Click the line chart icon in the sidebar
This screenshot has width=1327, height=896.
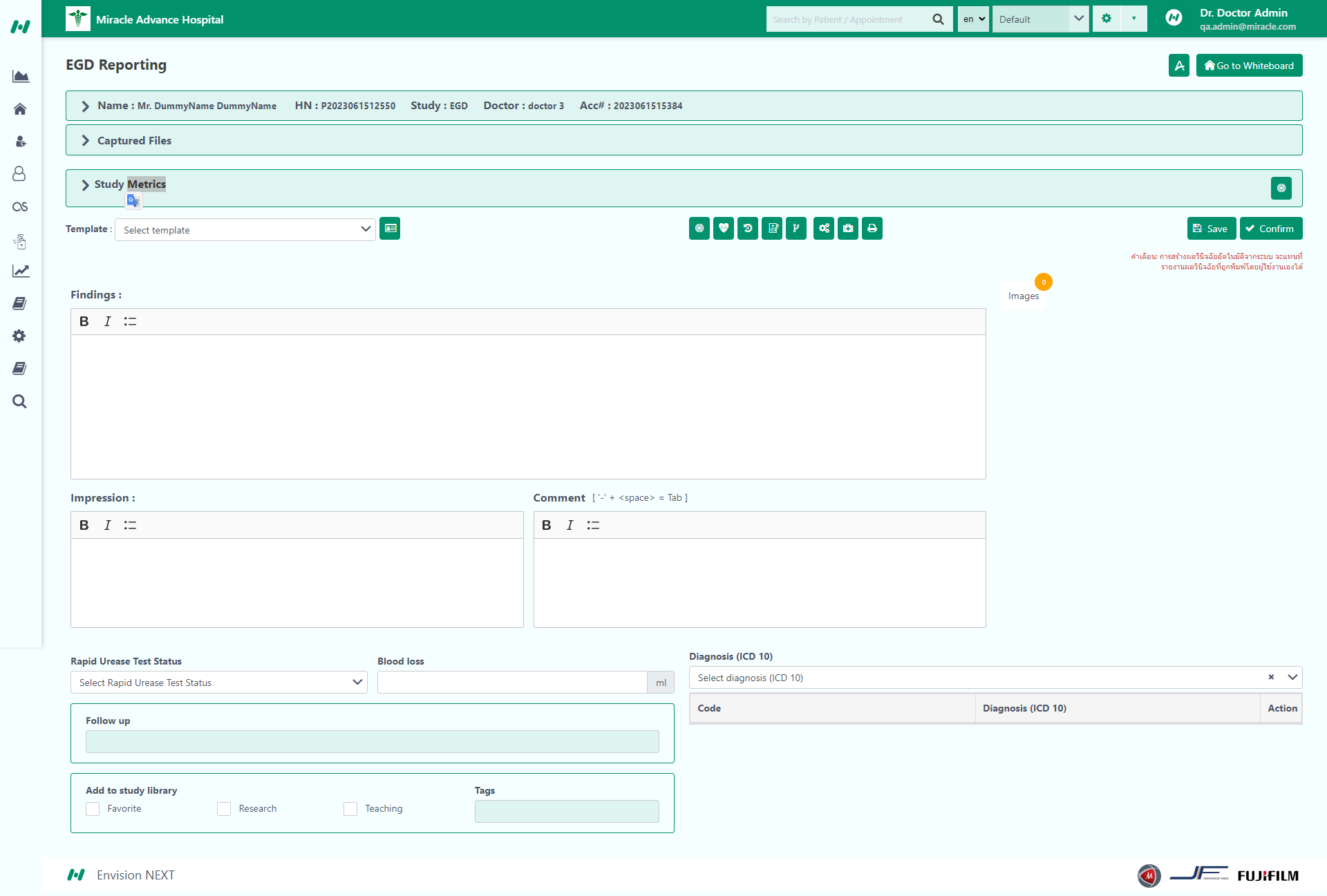tap(20, 271)
